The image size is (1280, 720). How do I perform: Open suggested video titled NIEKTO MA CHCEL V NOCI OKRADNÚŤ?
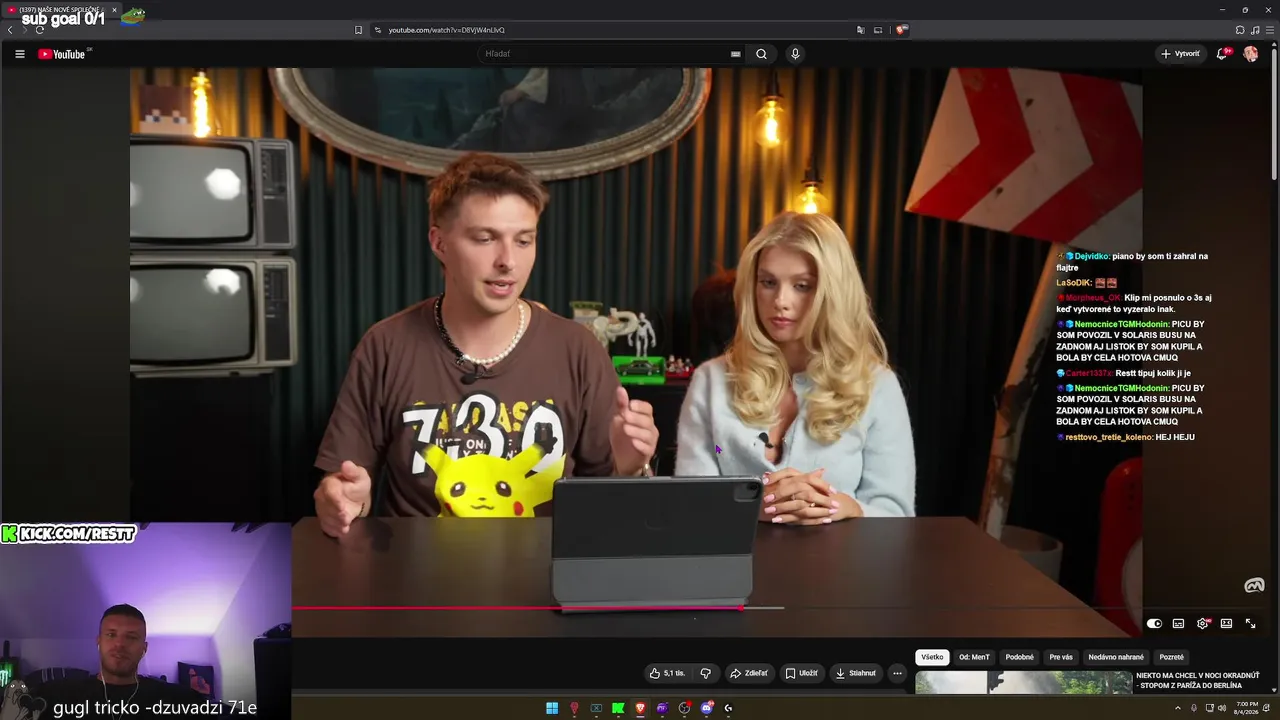[1197, 680]
